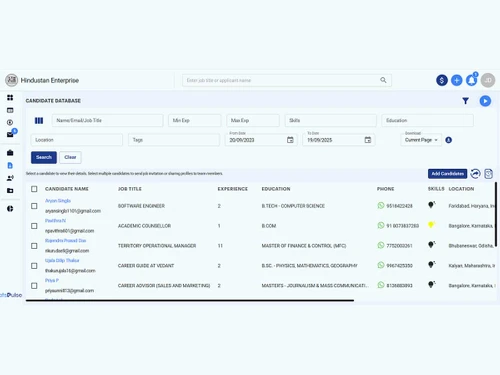
Task: Click the SOFTWARE ENGINEER job title cell
Action: (141, 206)
